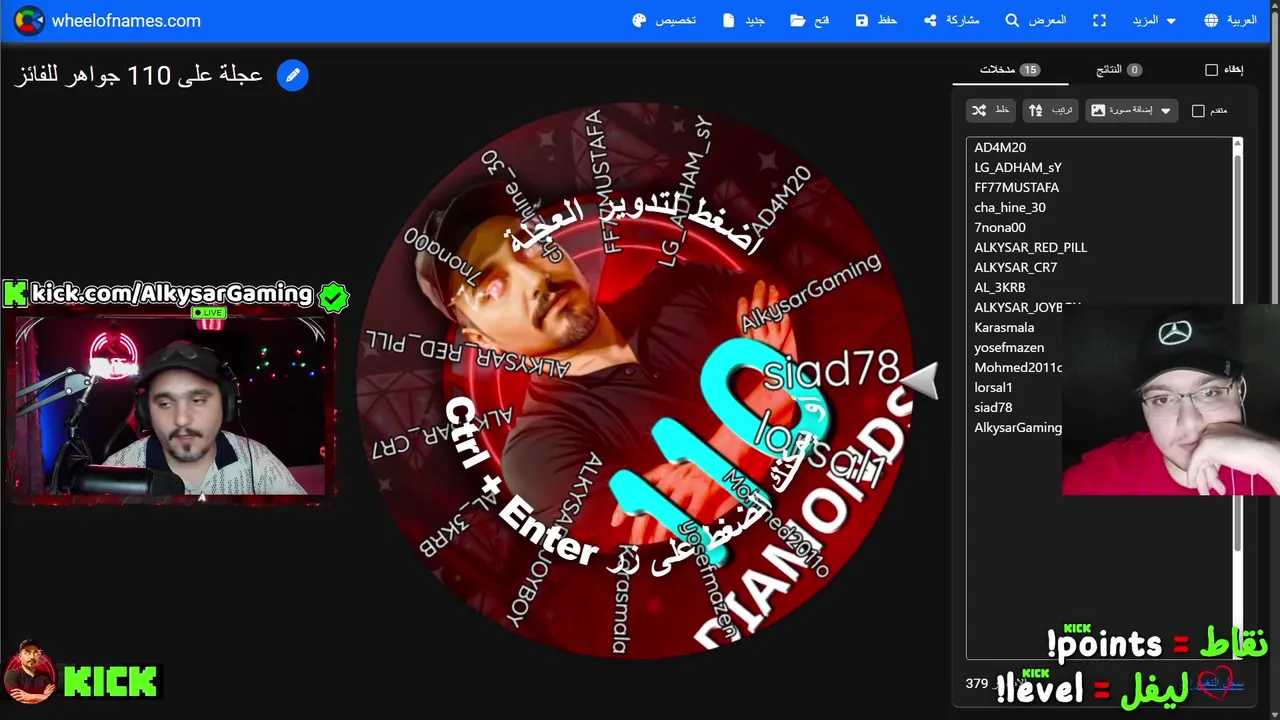This screenshot has width=1280, height=720.
Task: Toggle the متقدم advanced checkbox
Action: click(1198, 111)
